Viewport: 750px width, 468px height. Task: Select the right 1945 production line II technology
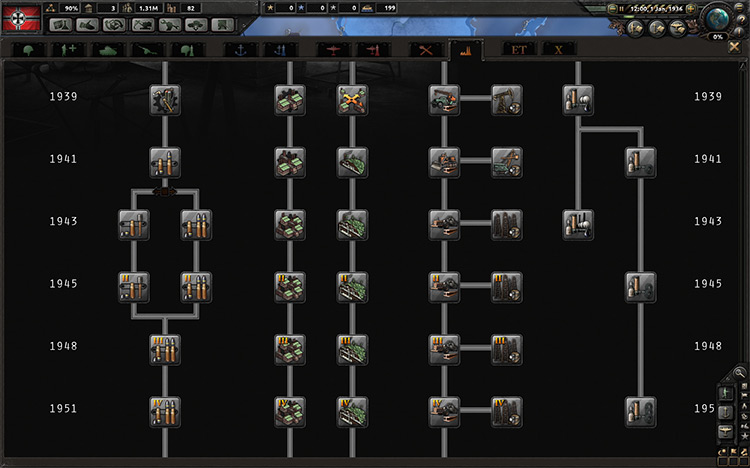(x=197, y=287)
